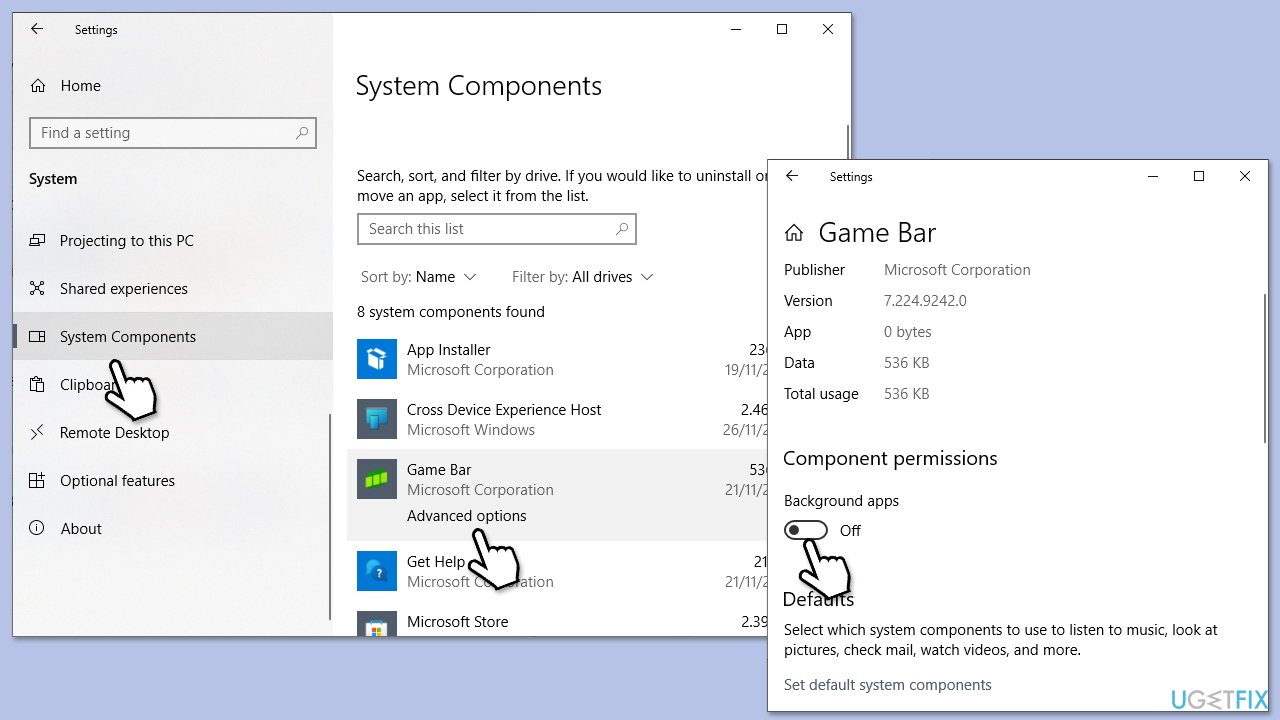Select the App Installer component
This screenshot has height=720, width=1280.
[557, 360]
